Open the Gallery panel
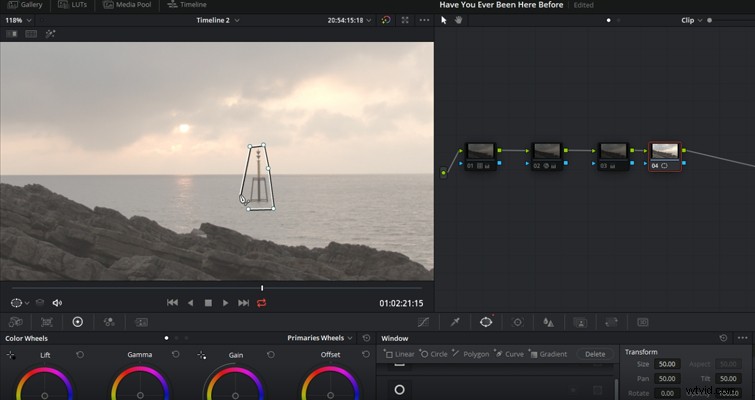The image size is (755, 400). [25, 5]
